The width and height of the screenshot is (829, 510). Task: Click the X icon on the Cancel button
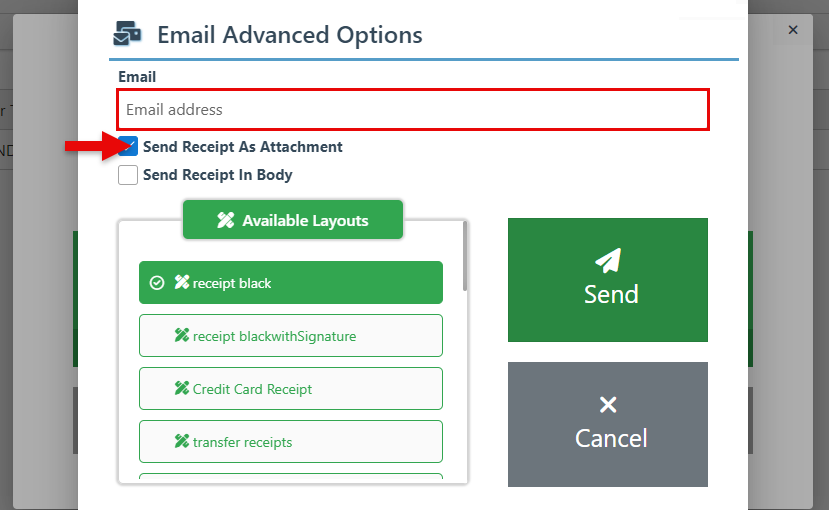608,405
